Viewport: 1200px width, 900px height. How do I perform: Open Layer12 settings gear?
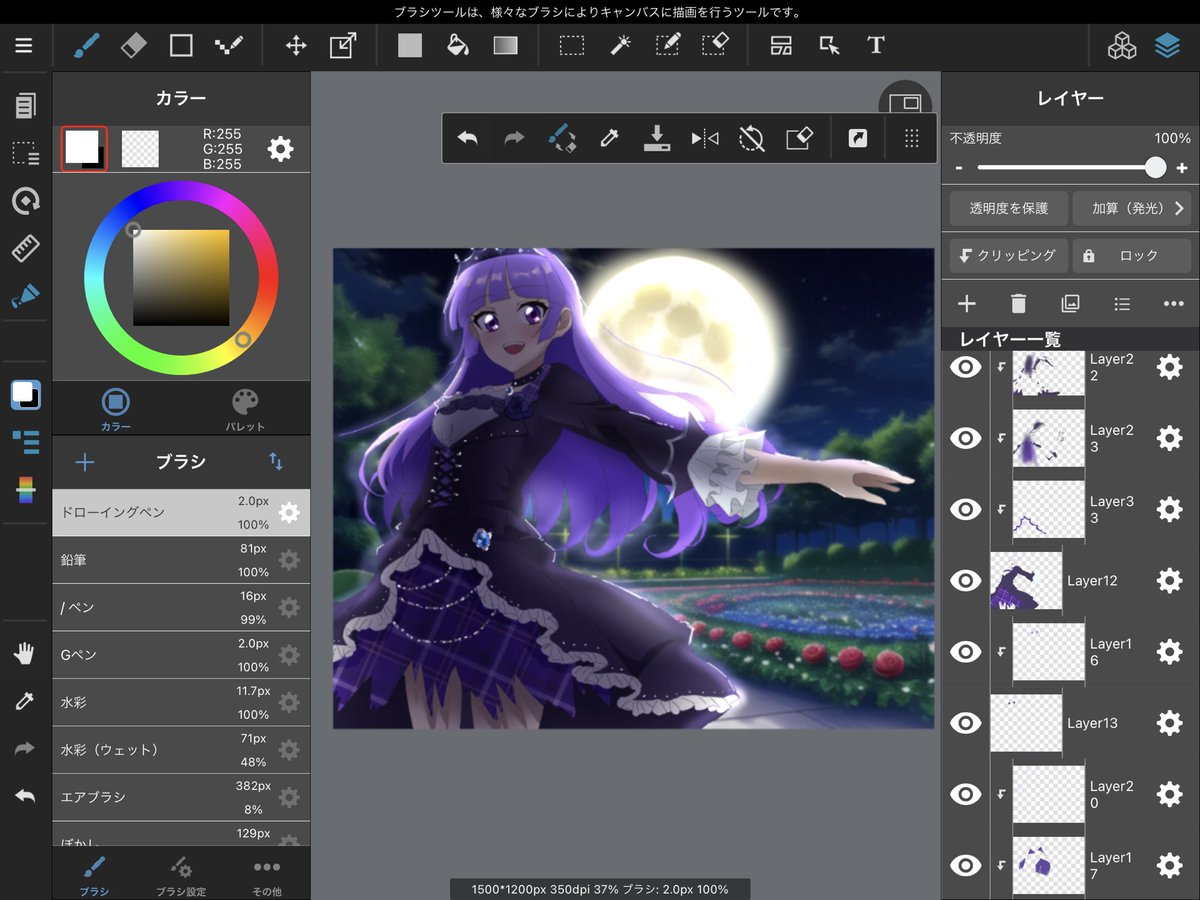(x=1169, y=580)
